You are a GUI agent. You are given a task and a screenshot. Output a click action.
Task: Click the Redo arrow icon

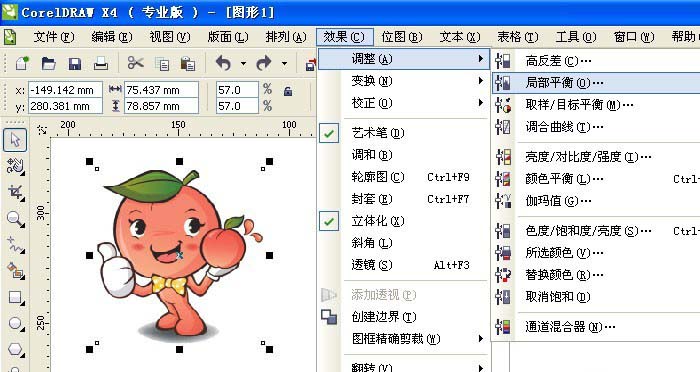(264, 63)
